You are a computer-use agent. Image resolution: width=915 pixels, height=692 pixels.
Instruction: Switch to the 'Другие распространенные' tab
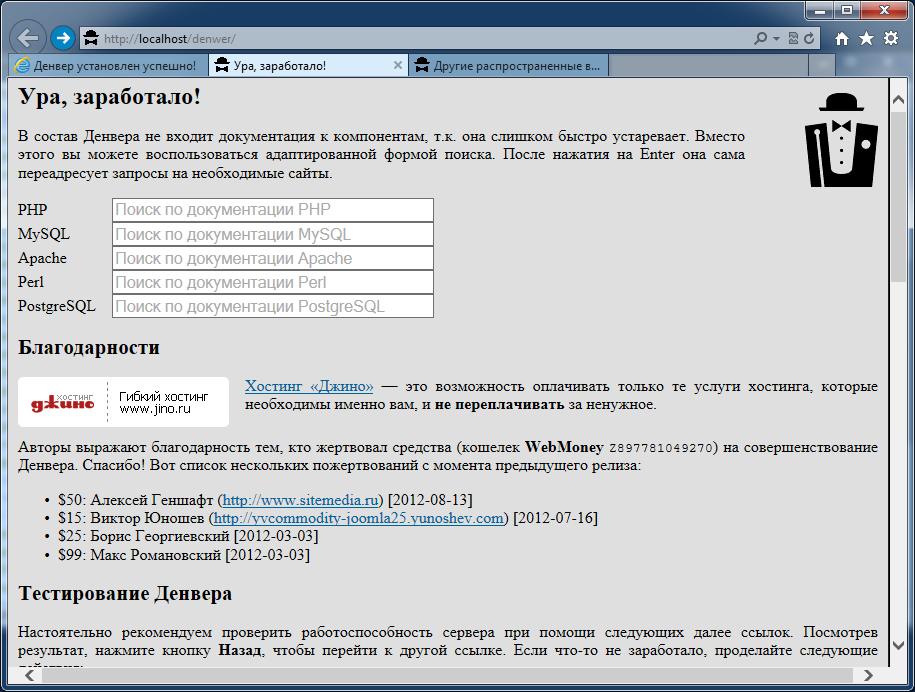pos(508,66)
